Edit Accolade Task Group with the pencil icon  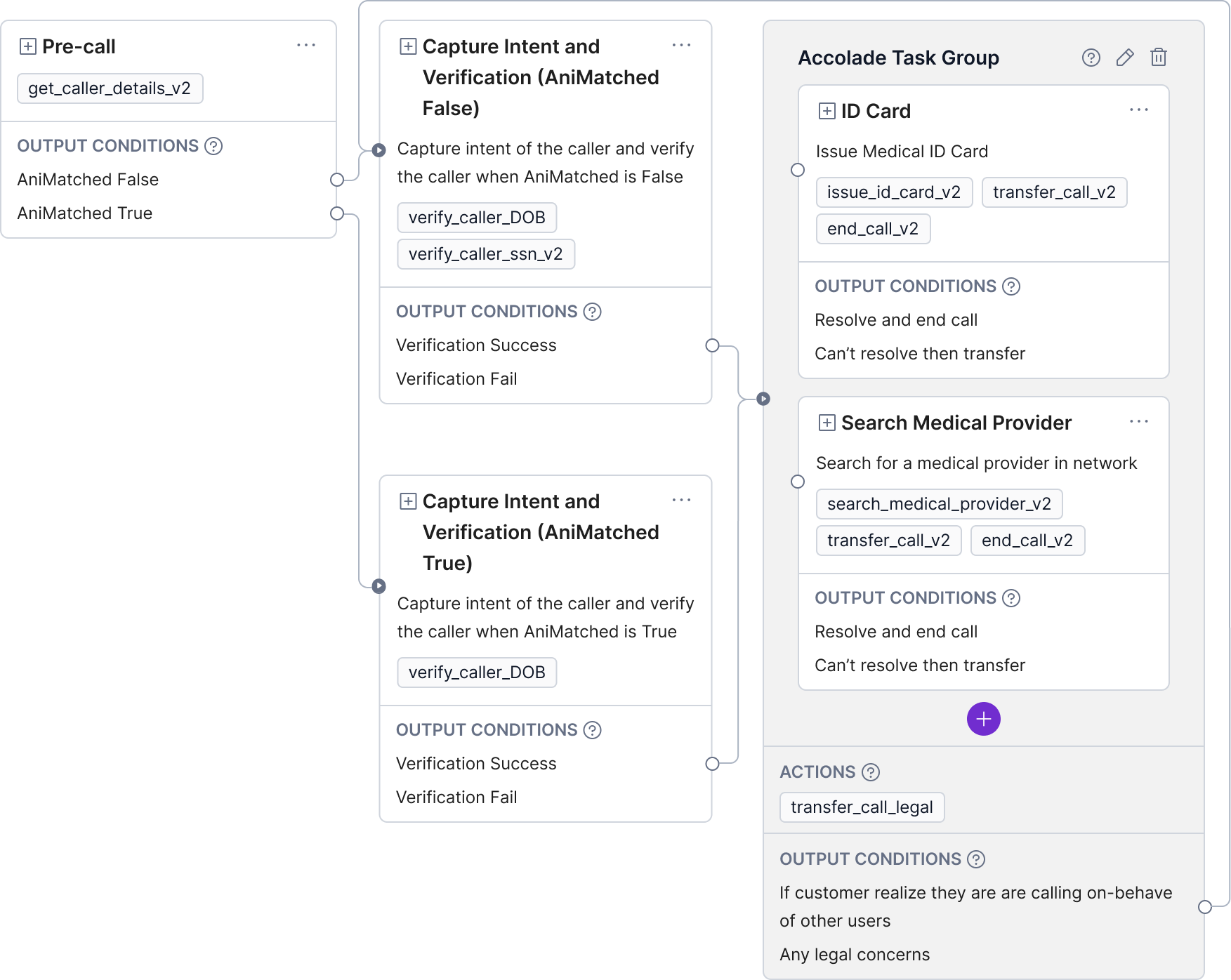point(1125,58)
